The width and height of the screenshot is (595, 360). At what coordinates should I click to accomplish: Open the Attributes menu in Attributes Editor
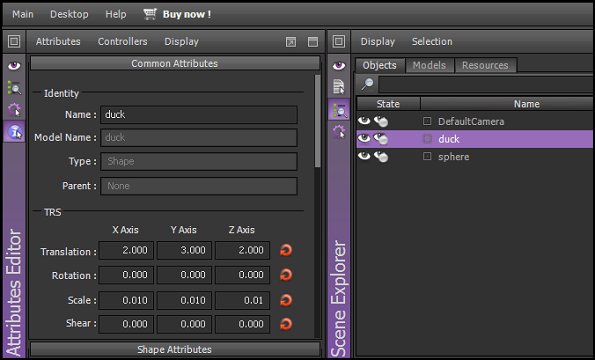58,41
